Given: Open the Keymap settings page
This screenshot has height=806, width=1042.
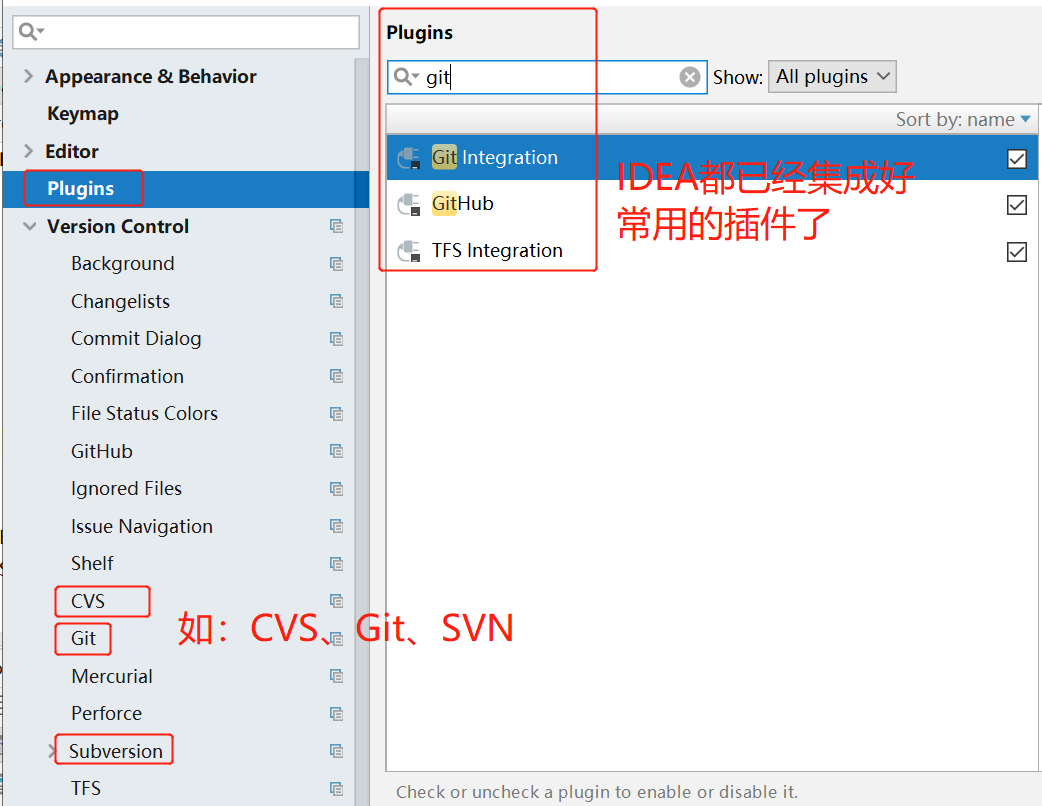Looking at the screenshot, I should click(x=83, y=114).
